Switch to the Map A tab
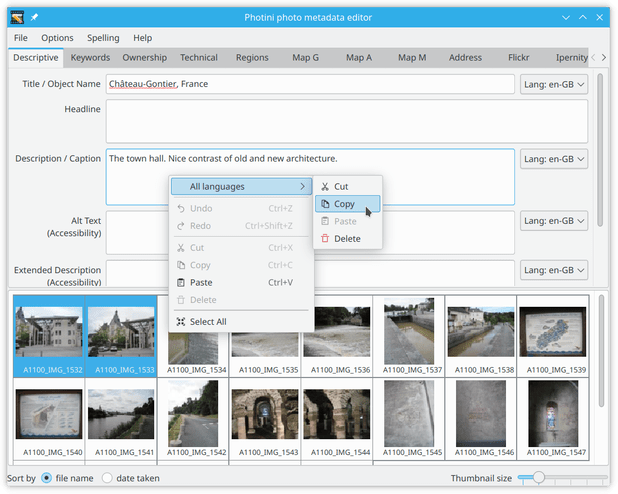This screenshot has height=494, width=618. point(359,58)
